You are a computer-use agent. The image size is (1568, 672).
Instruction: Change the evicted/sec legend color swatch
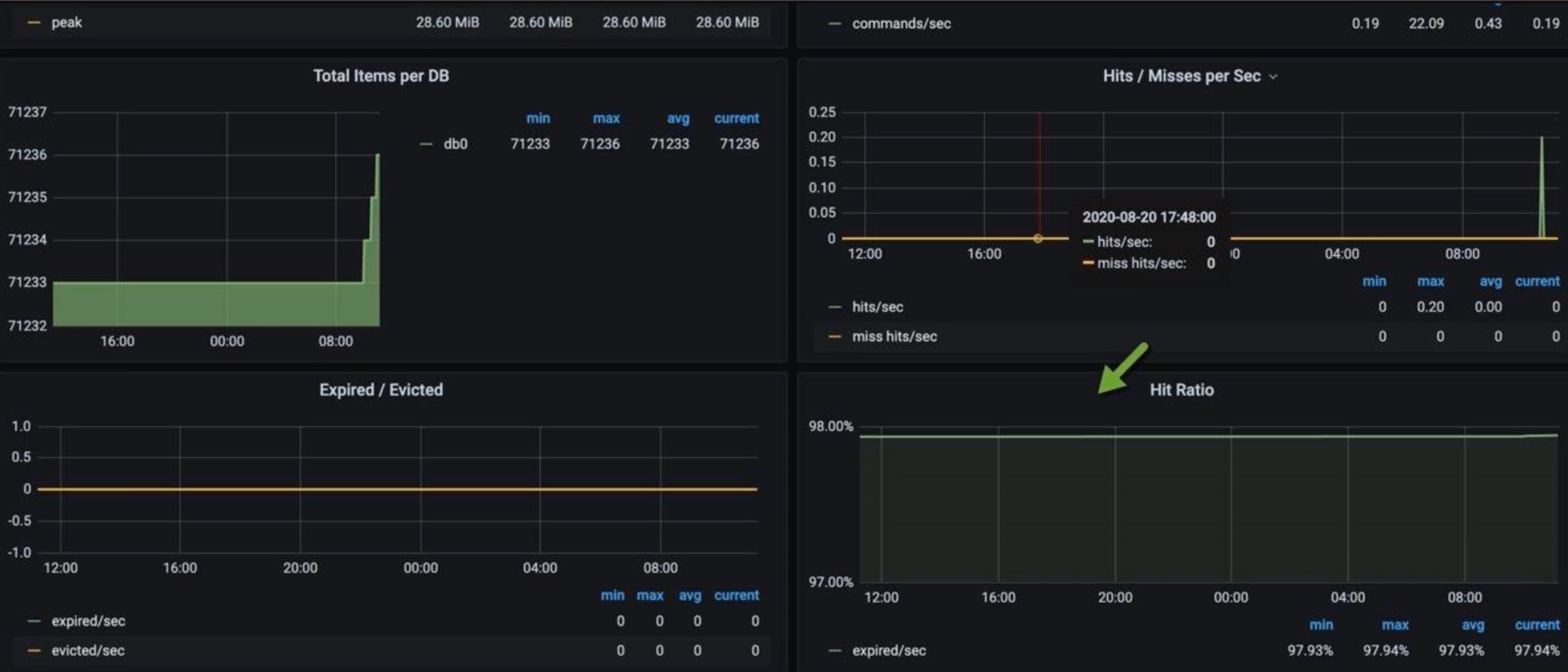pyautogui.click(x=34, y=650)
